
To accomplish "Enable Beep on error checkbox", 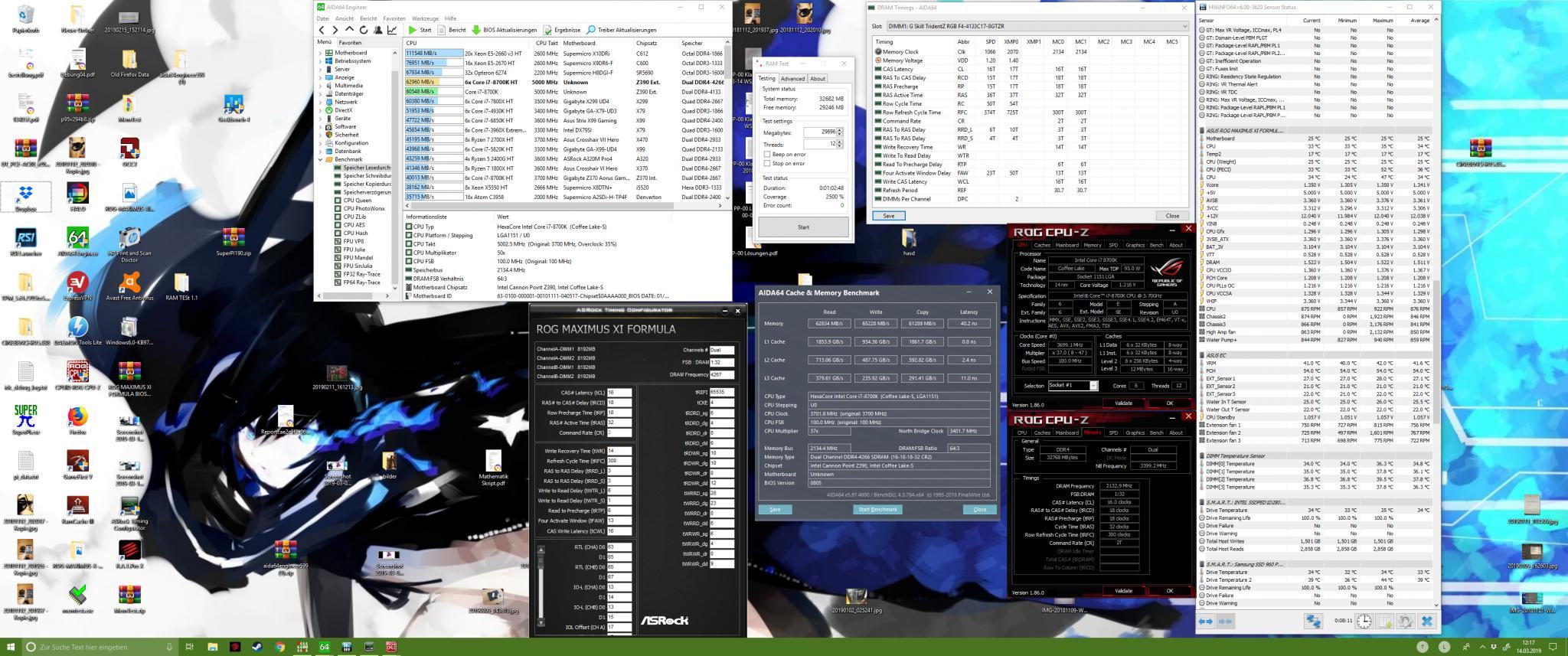I will 767,155.
